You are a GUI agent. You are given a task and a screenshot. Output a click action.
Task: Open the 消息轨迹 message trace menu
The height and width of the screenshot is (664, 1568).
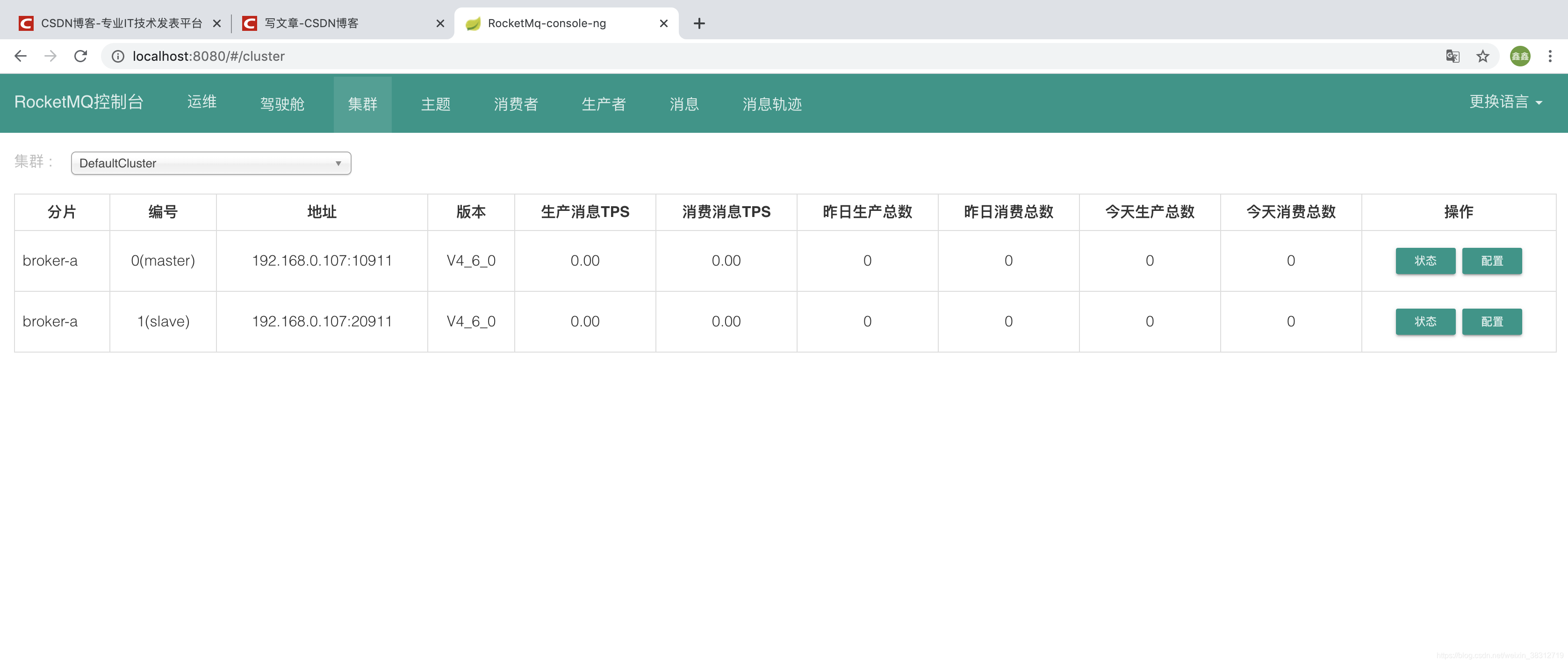[772, 104]
